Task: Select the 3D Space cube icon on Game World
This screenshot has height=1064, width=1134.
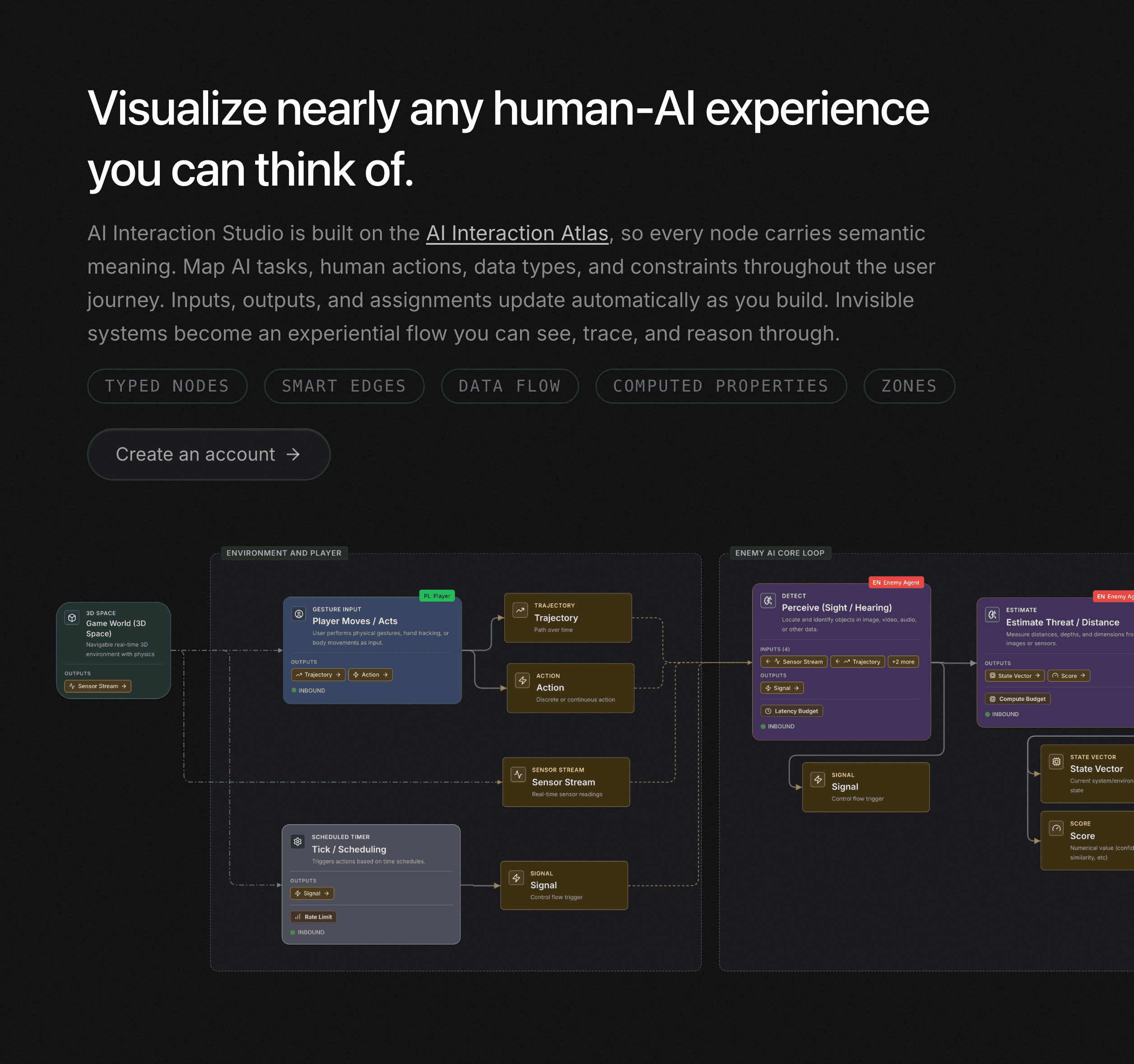Action: (72, 617)
